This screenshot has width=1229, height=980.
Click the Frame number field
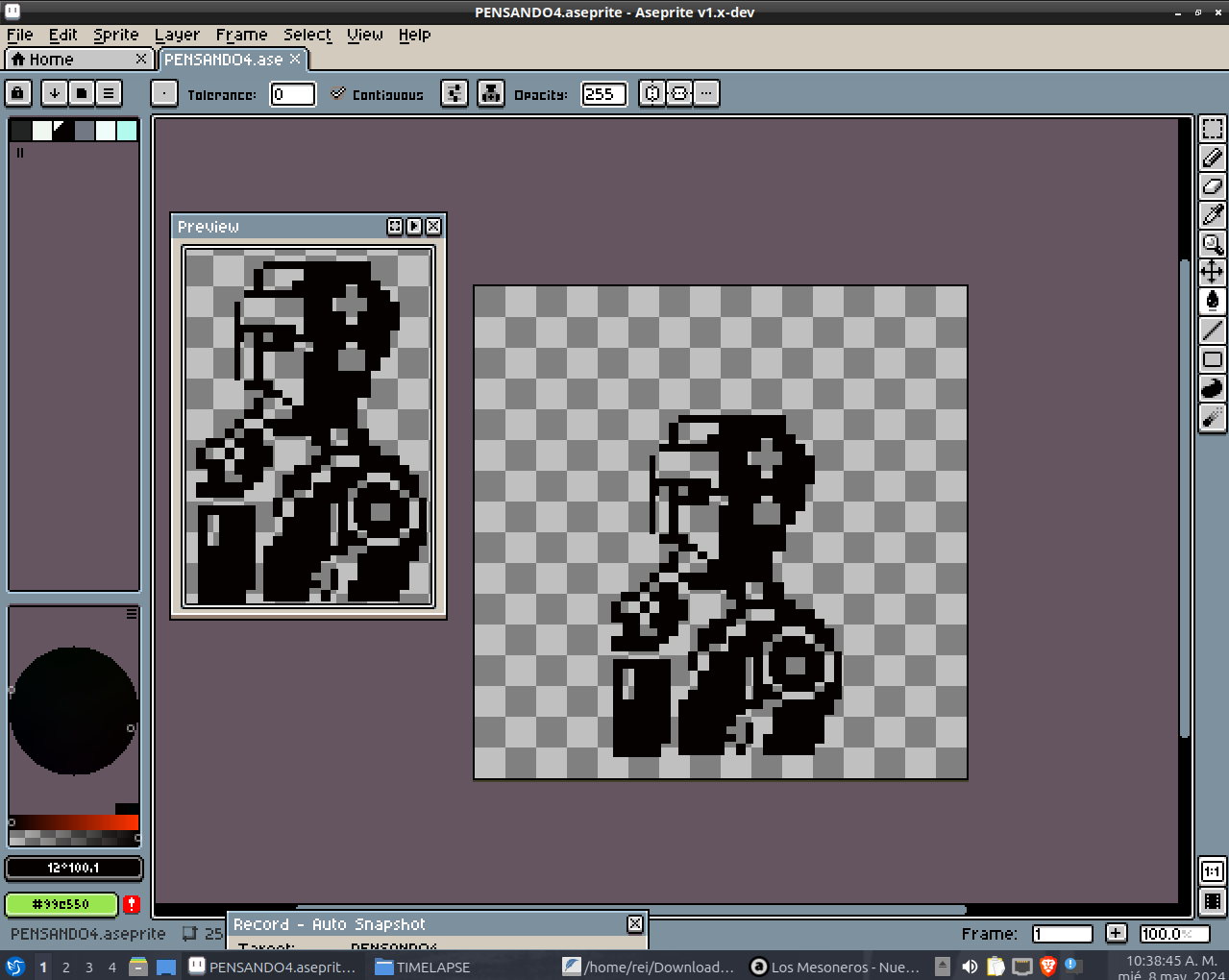(1063, 934)
